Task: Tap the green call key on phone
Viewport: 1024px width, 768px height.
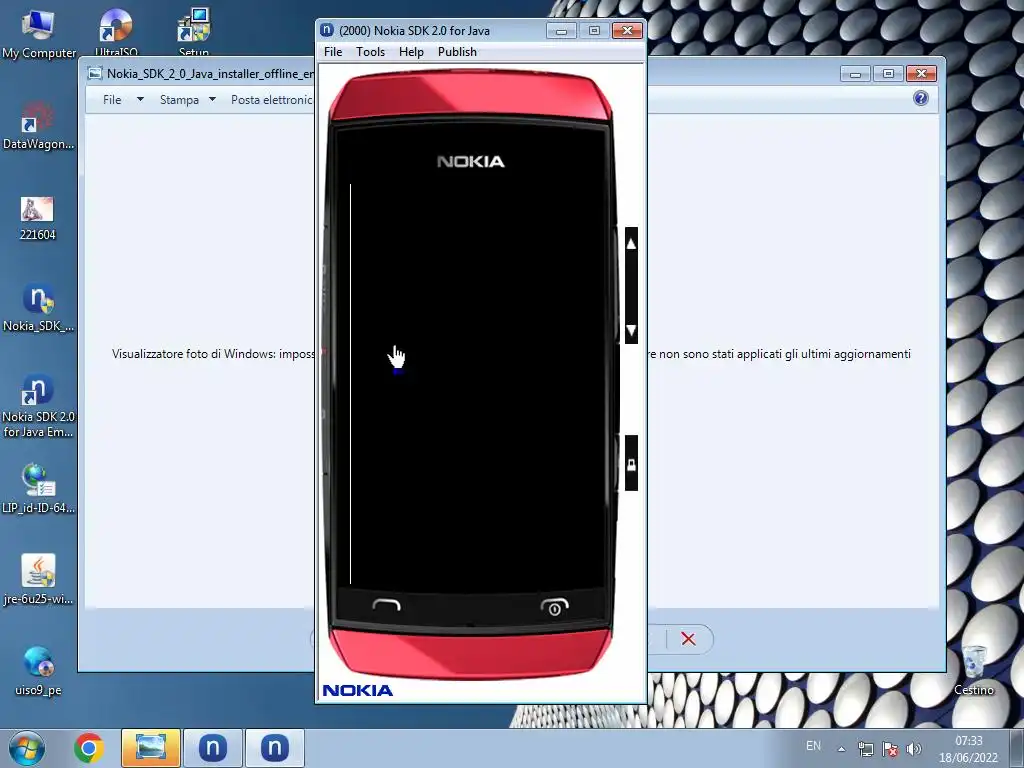Action: [x=386, y=606]
